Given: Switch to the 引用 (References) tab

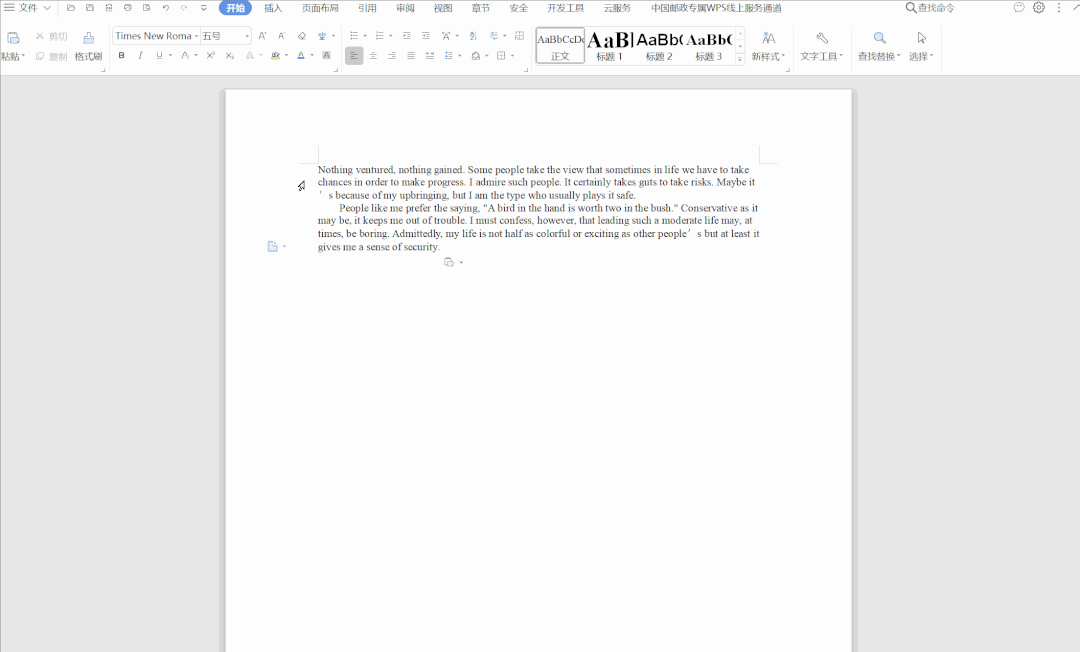Looking at the screenshot, I should click(367, 8).
